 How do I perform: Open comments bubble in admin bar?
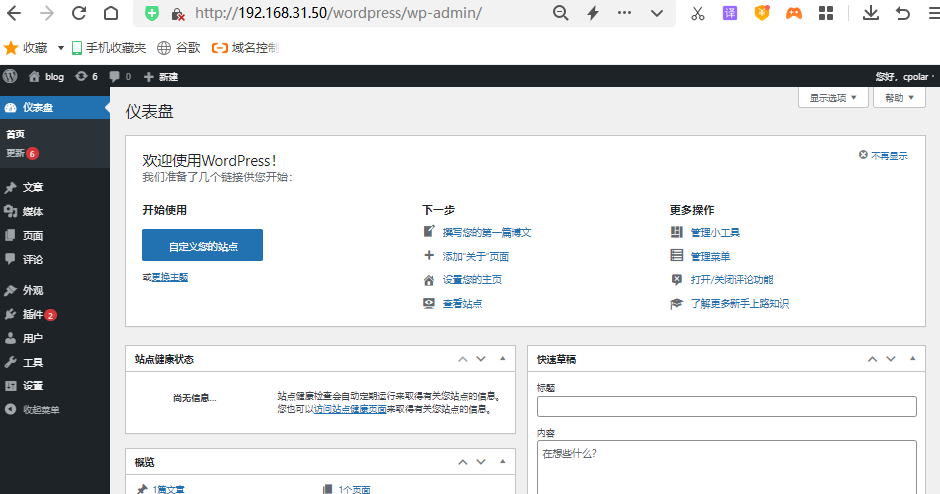pos(120,76)
